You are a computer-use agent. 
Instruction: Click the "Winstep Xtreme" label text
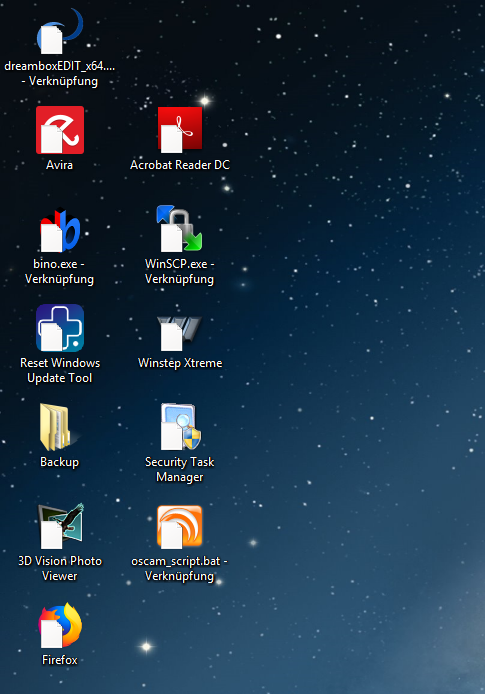coord(180,363)
